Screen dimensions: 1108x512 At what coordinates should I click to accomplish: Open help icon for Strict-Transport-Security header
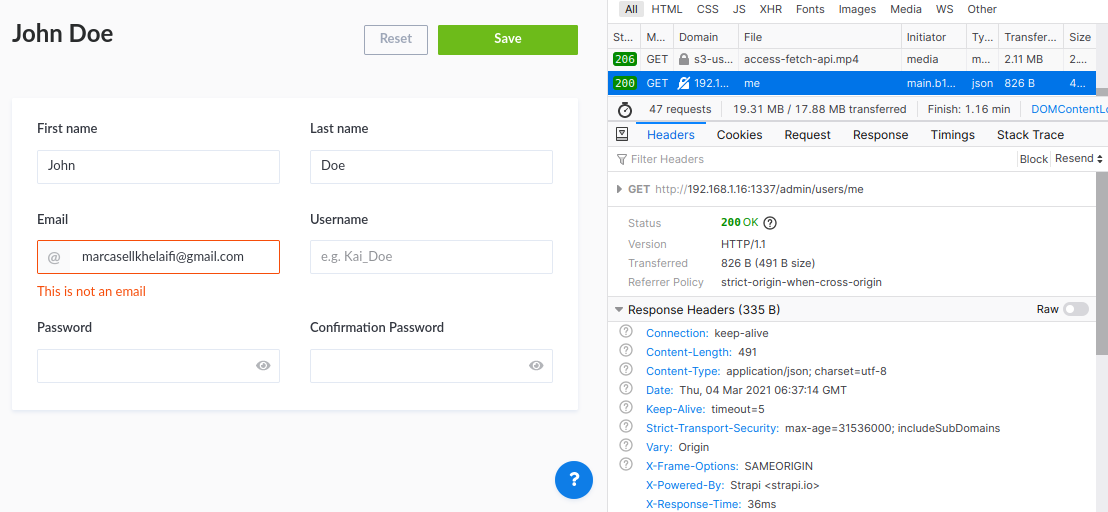click(625, 427)
